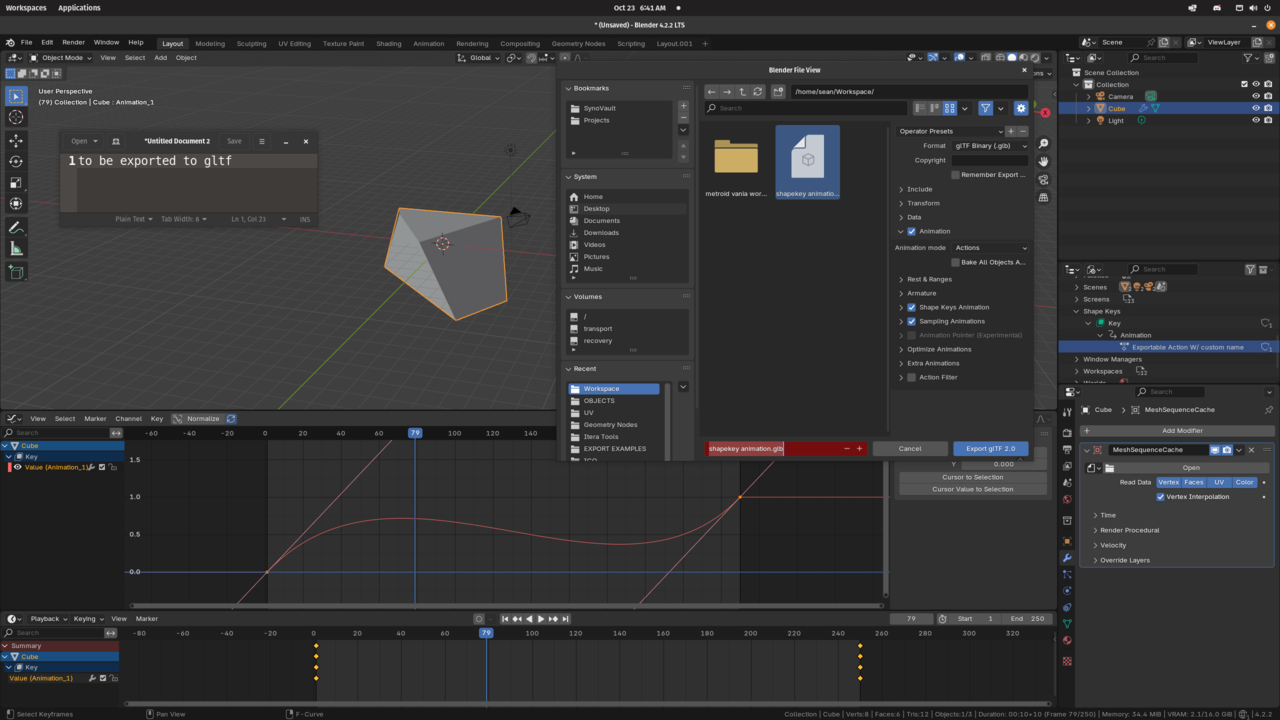Click the Export glTF 2.0 button

(990, 449)
